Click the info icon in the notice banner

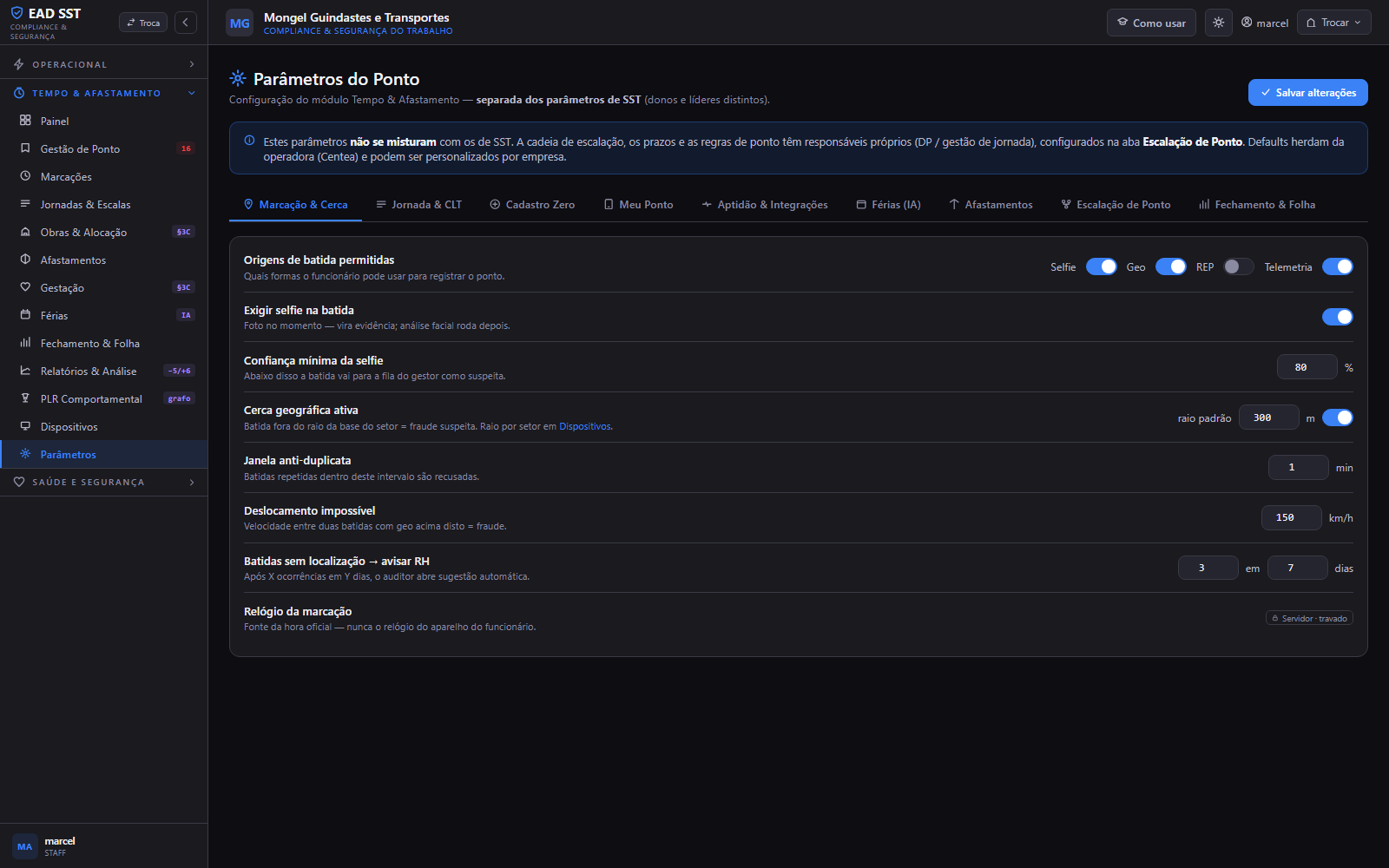click(x=249, y=141)
